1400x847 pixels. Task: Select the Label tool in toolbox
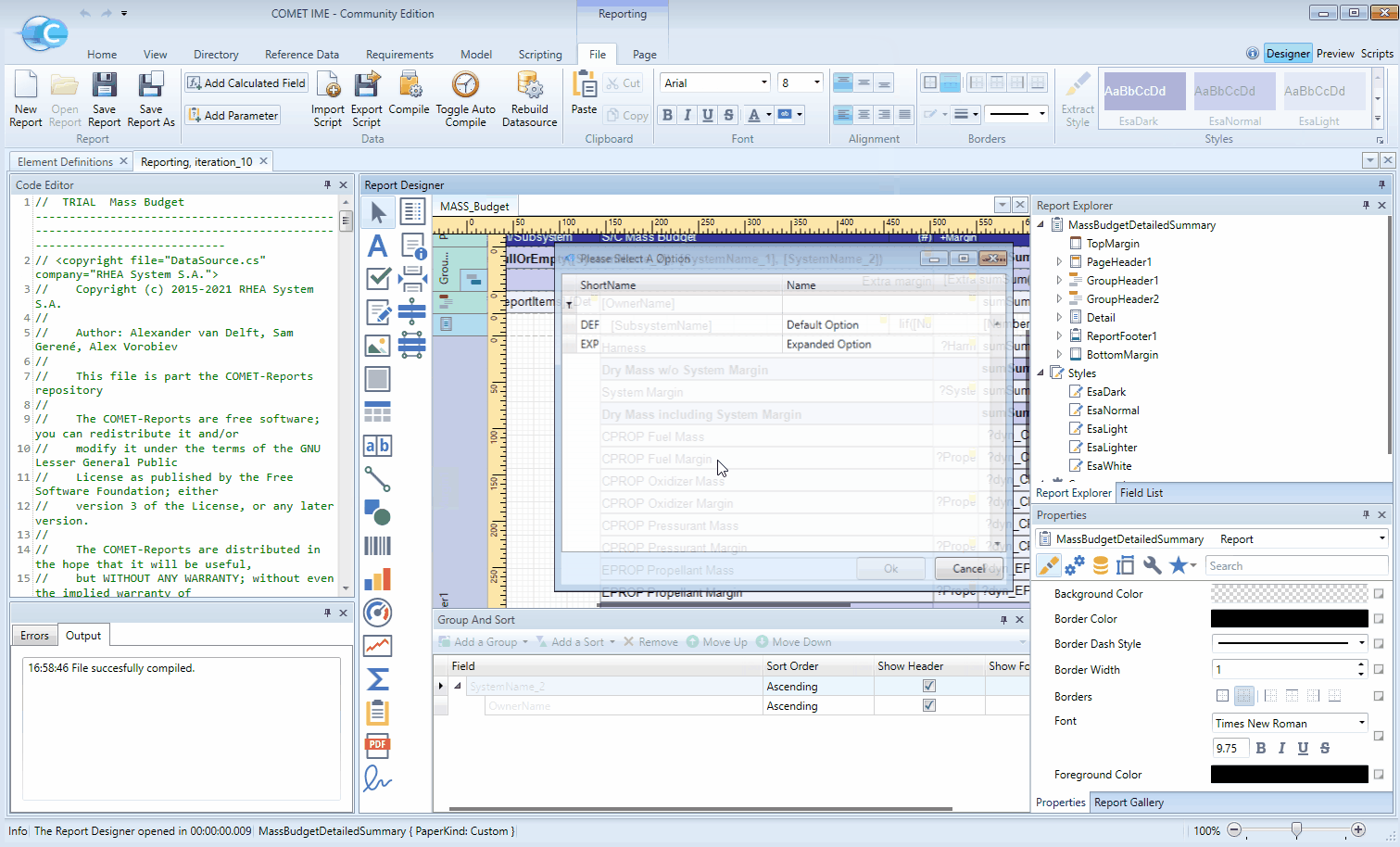[378, 246]
